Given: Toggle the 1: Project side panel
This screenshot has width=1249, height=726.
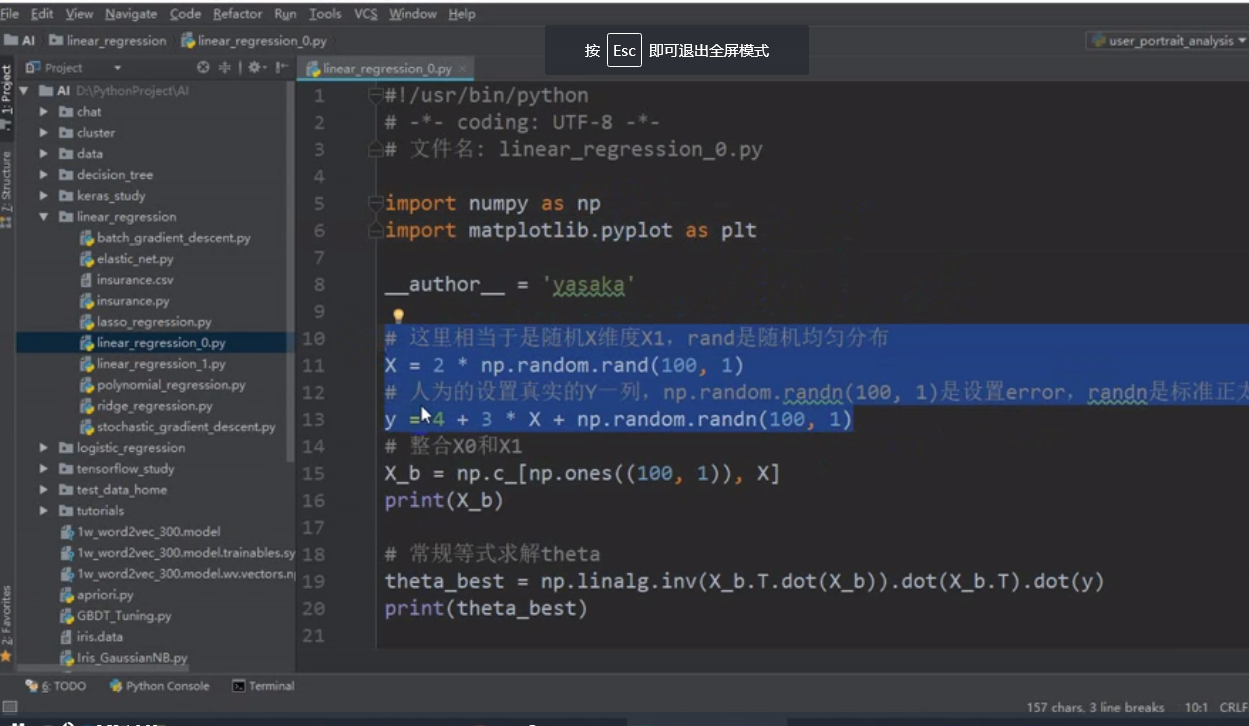Looking at the screenshot, I should click(6, 91).
